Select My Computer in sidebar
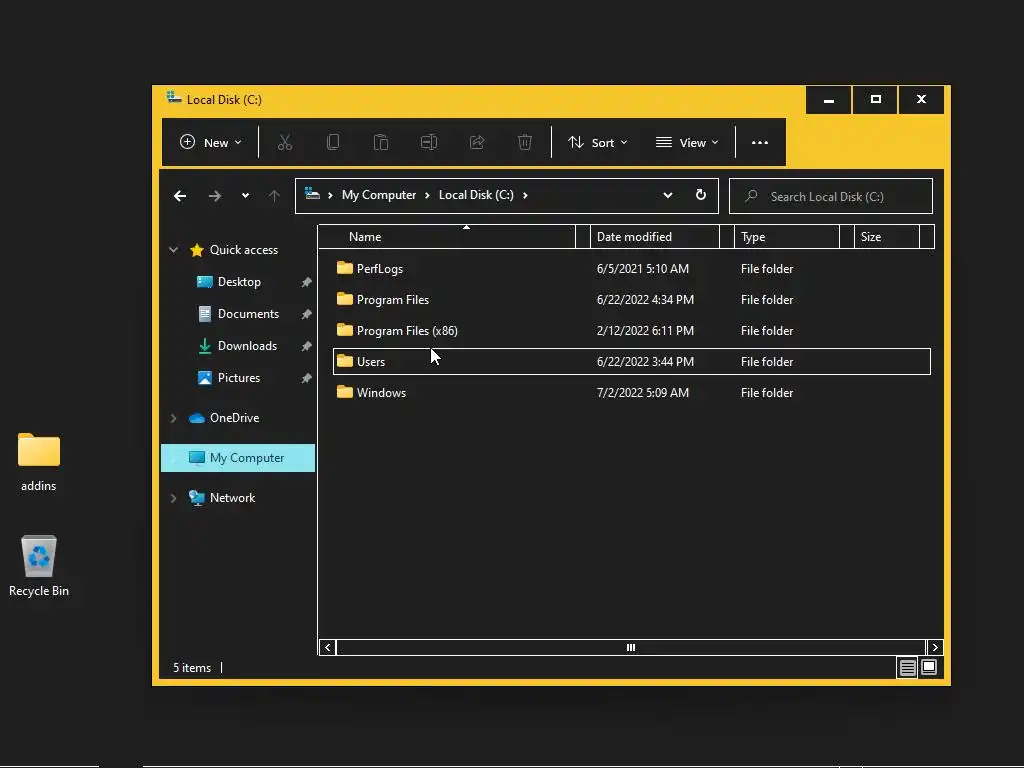This screenshot has height=768, width=1024. click(238, 458)
